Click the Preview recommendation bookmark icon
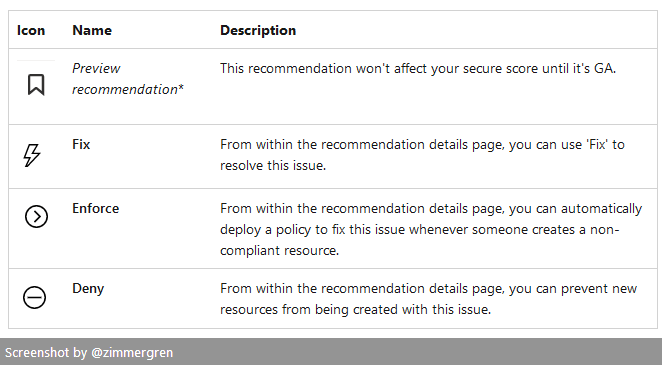662x365 pixels. pyautogui.click(x=36, y=85)
